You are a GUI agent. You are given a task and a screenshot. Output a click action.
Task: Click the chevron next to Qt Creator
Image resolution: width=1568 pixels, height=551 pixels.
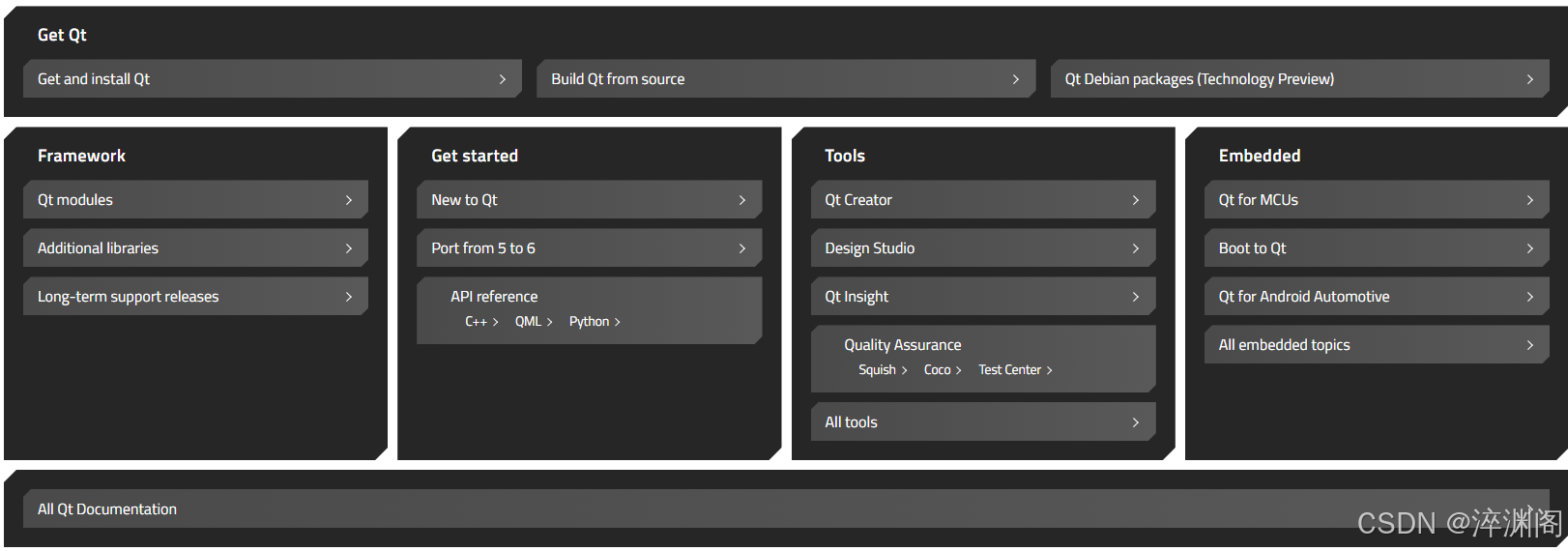tap(1136, 200)
